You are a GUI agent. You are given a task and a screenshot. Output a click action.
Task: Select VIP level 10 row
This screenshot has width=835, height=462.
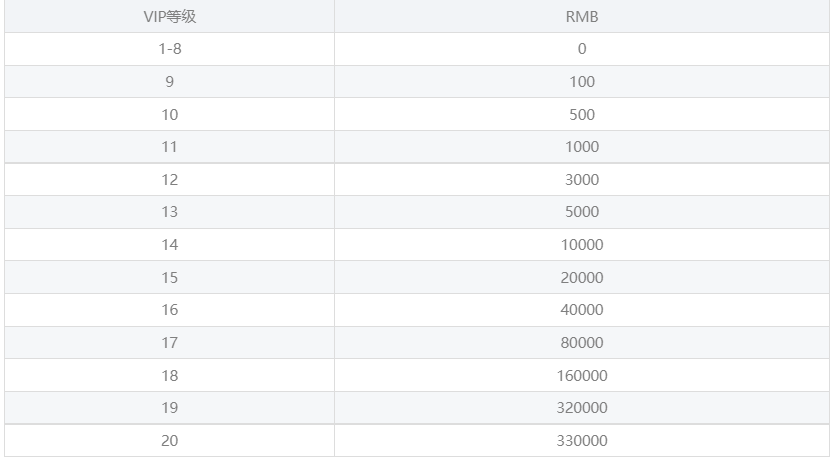417,114
